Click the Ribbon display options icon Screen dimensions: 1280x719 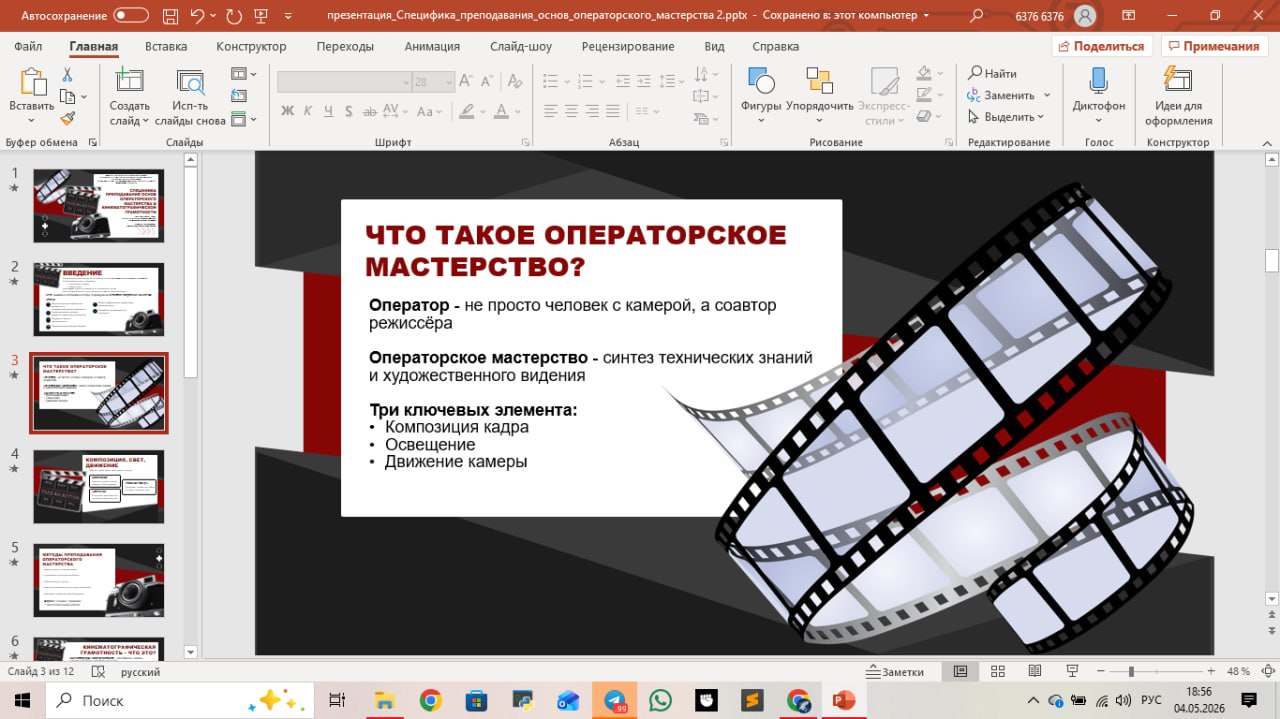click(x=1128, y=16)
